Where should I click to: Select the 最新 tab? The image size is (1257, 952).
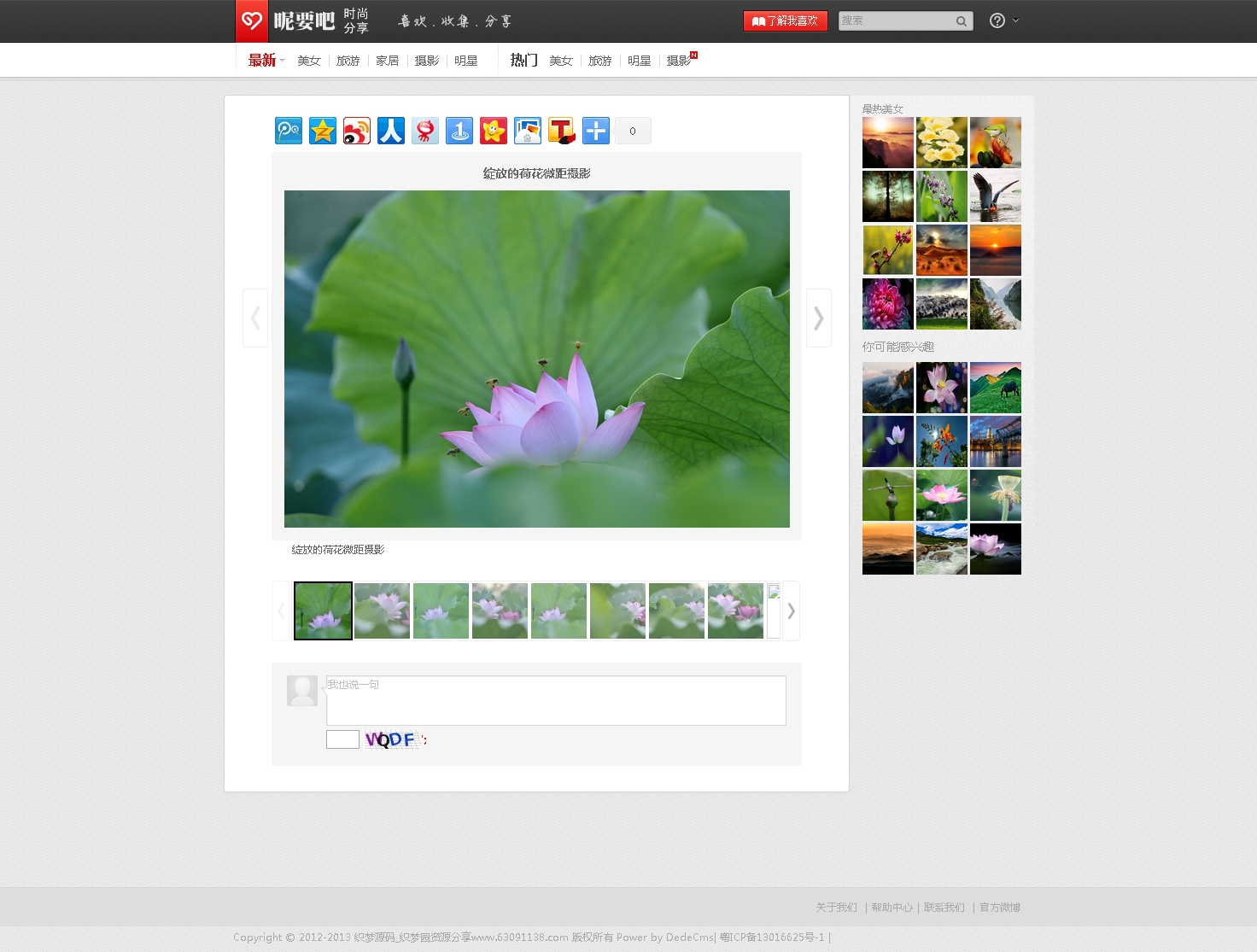(262, 60)
